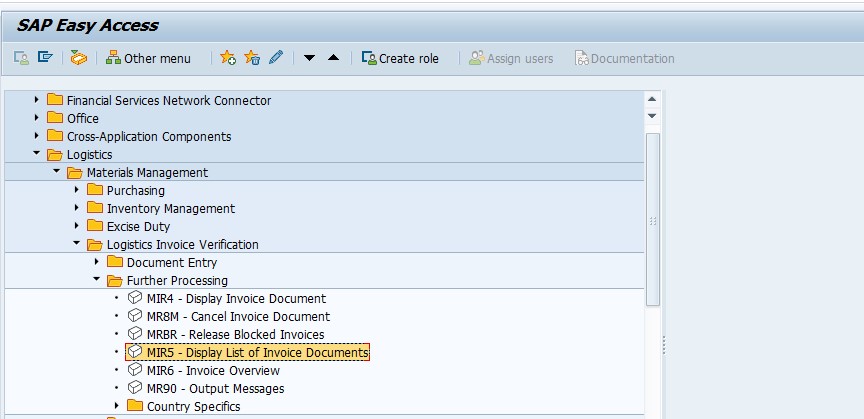Screen dimensions: 864x419
Task: Expand Financial Services Network Connector node
Action: tap(36, 100)
